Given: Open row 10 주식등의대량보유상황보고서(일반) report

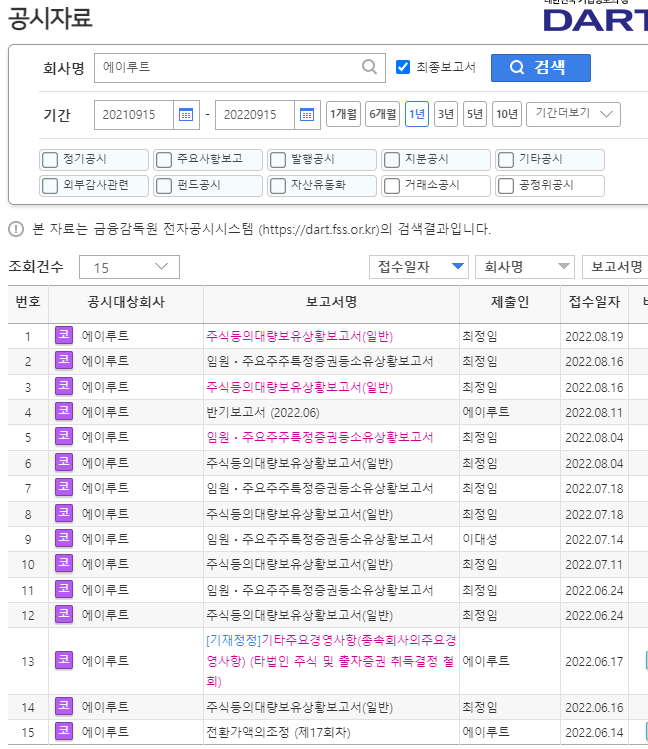Looking at the screenshot, I should pyautogui.click(x=299, y=565).
